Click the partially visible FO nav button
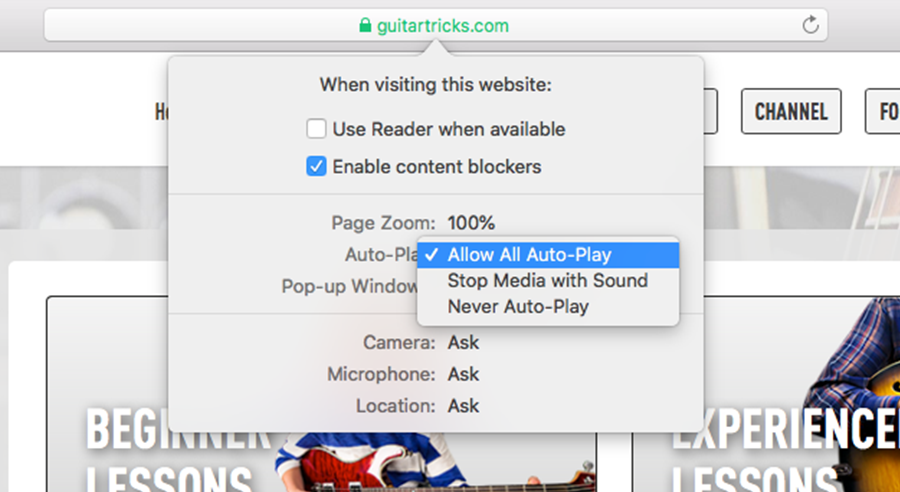Screen dimensions: 900x492 point(883,111)
